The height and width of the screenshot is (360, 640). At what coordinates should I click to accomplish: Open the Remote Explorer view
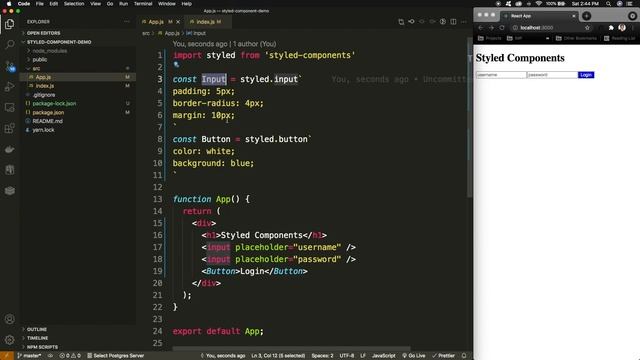coord(9,108)
